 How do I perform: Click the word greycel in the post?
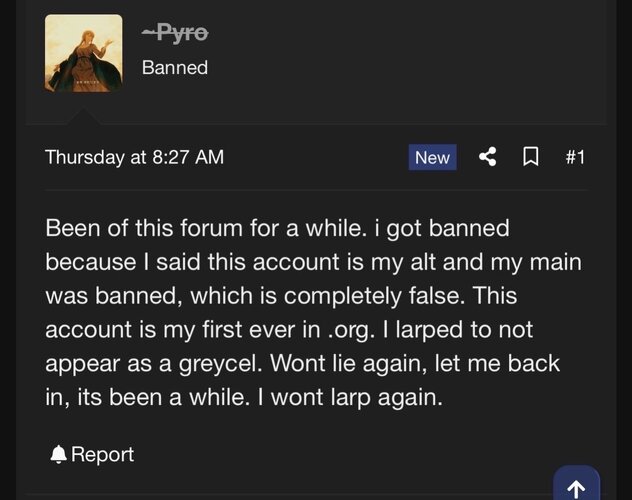[220, 364]
